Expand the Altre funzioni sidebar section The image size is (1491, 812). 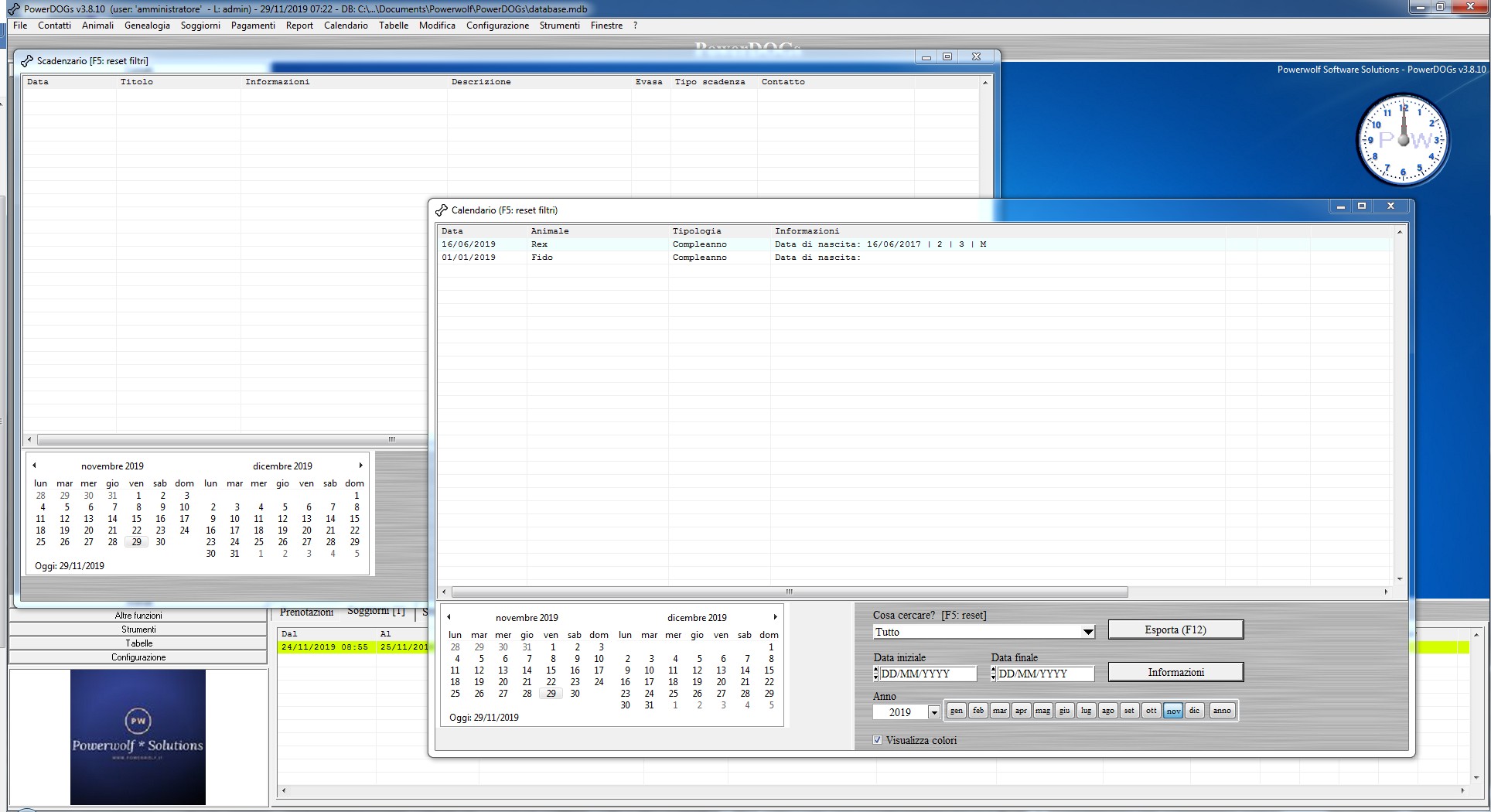138,616
